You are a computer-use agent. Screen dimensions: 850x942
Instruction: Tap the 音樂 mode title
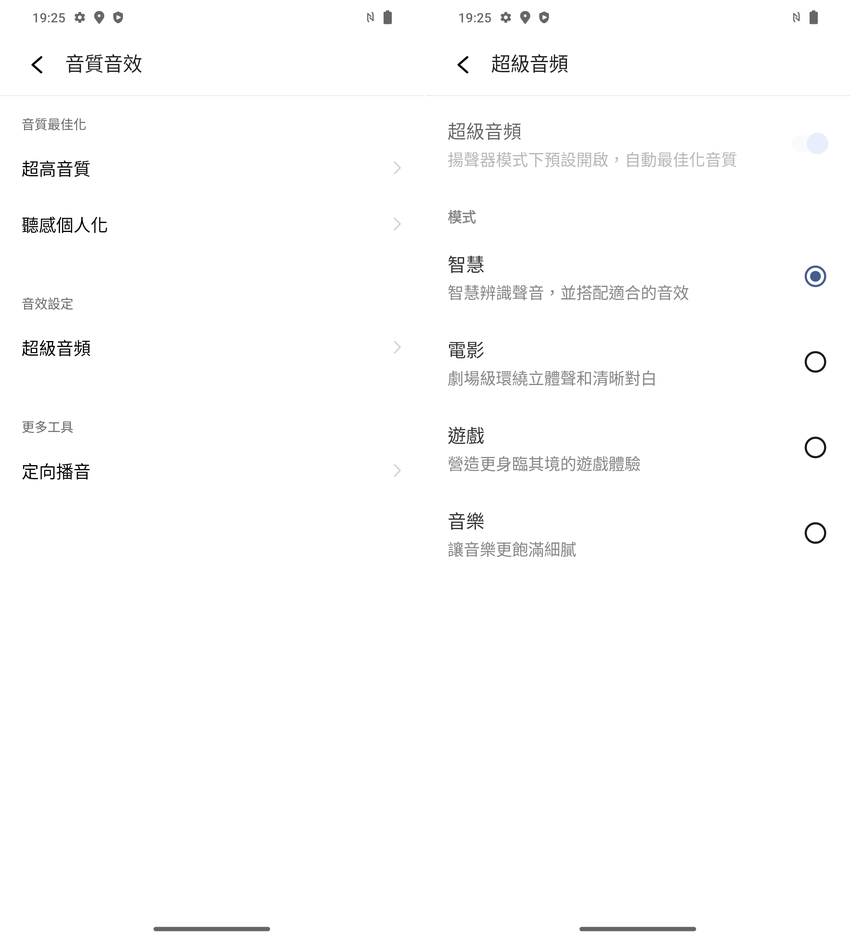tap(466, 521)
